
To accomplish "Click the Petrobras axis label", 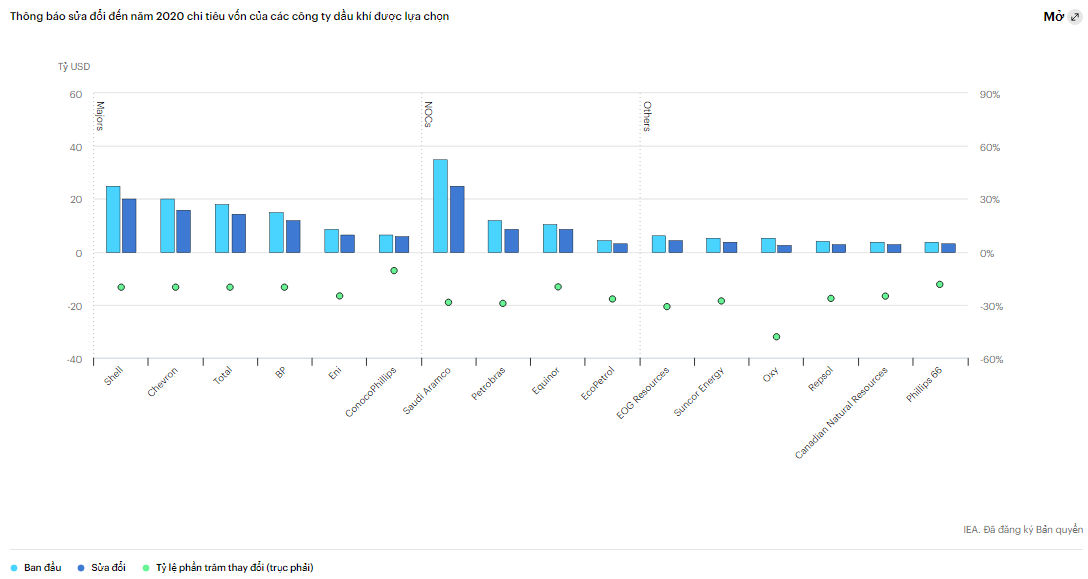I will pyautogui.click(x=489, y=384).
